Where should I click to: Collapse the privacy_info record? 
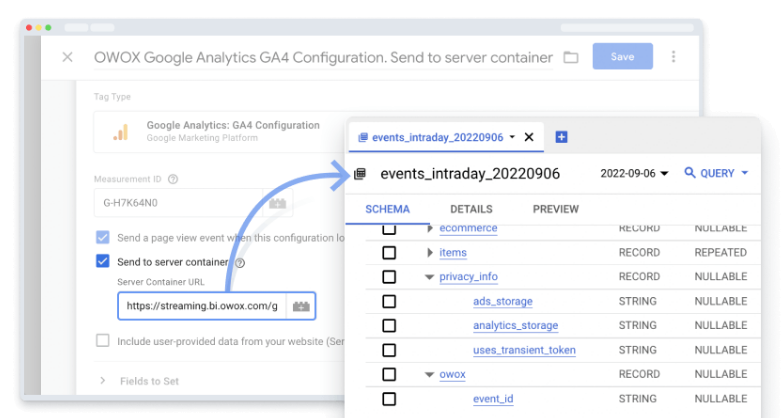tap(429, 277)
